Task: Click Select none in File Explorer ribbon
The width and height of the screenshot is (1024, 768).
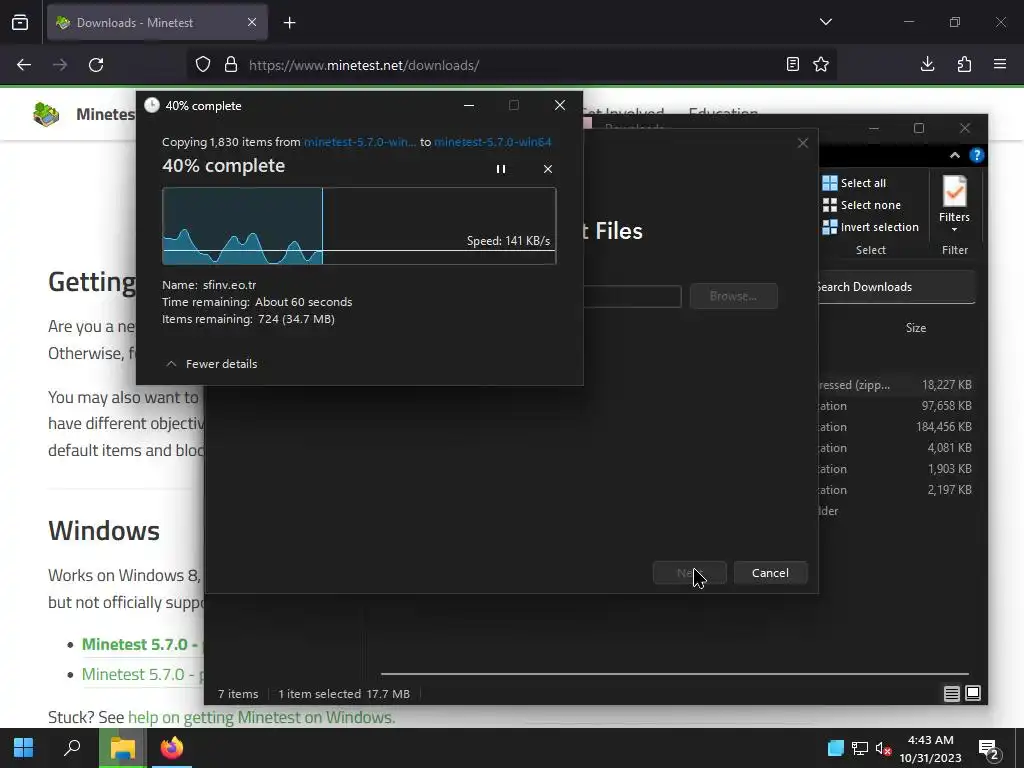Action: pos(861,205)
